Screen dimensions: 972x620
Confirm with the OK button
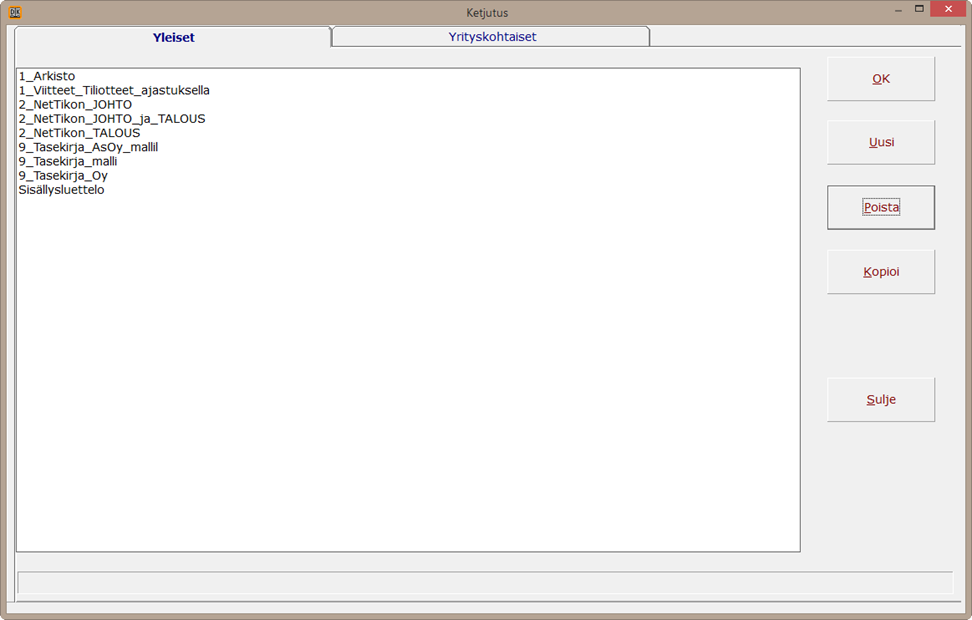(x=880, y=79)
